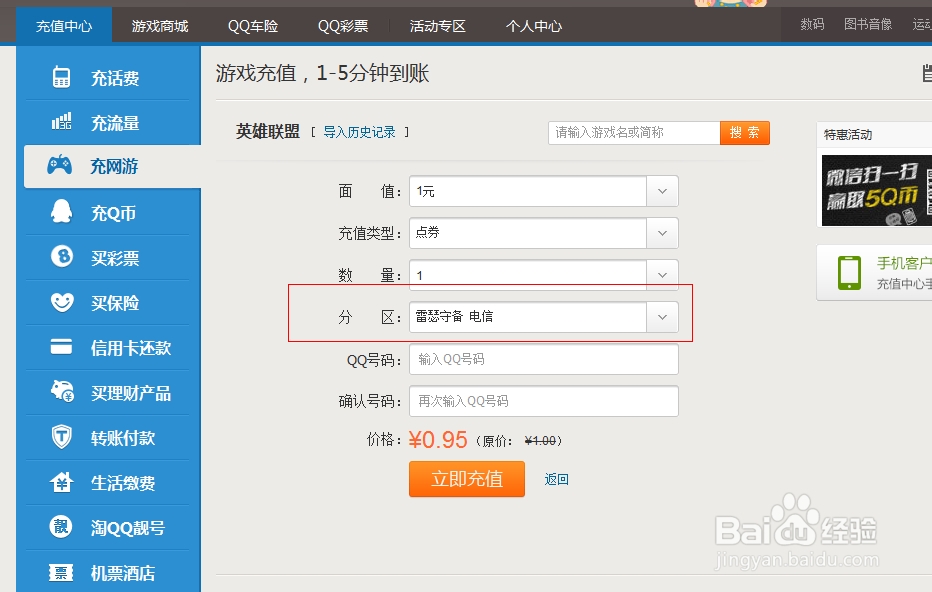
Task: Click the insurance heart smiley icon
Action: point(62,302)
